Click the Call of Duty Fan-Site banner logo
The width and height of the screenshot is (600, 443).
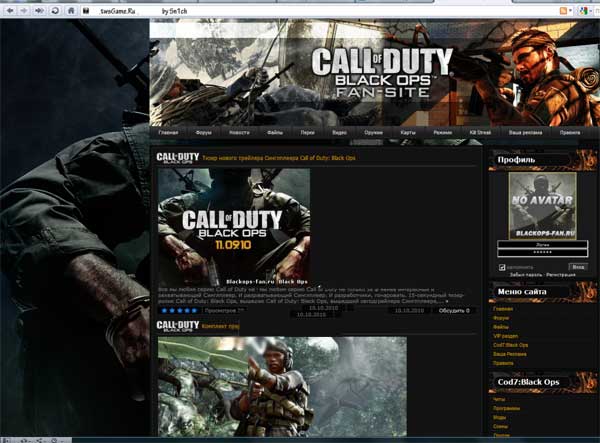382,72
